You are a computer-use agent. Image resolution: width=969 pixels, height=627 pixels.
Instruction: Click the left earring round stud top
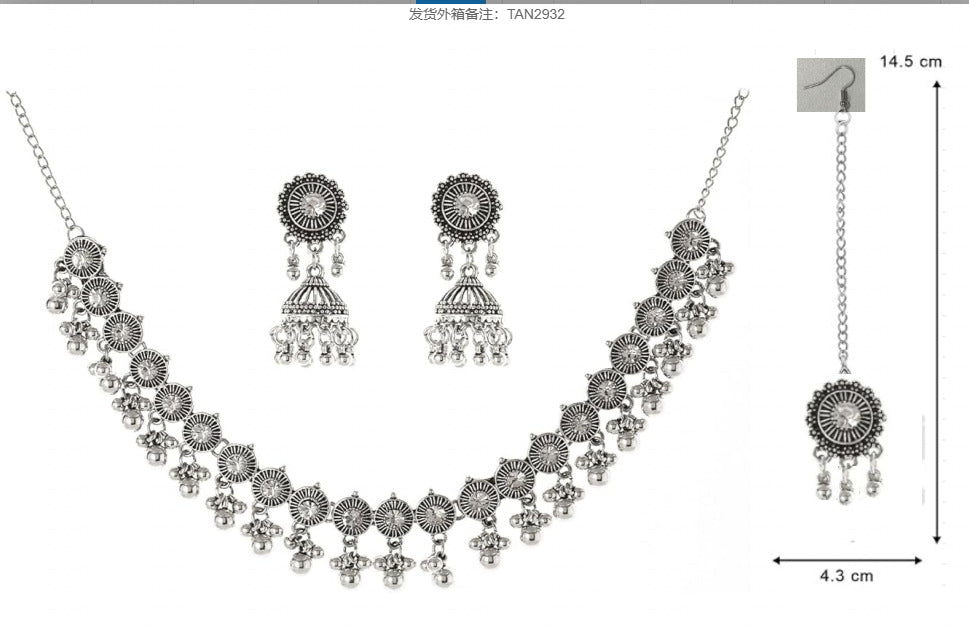point(313,207)
